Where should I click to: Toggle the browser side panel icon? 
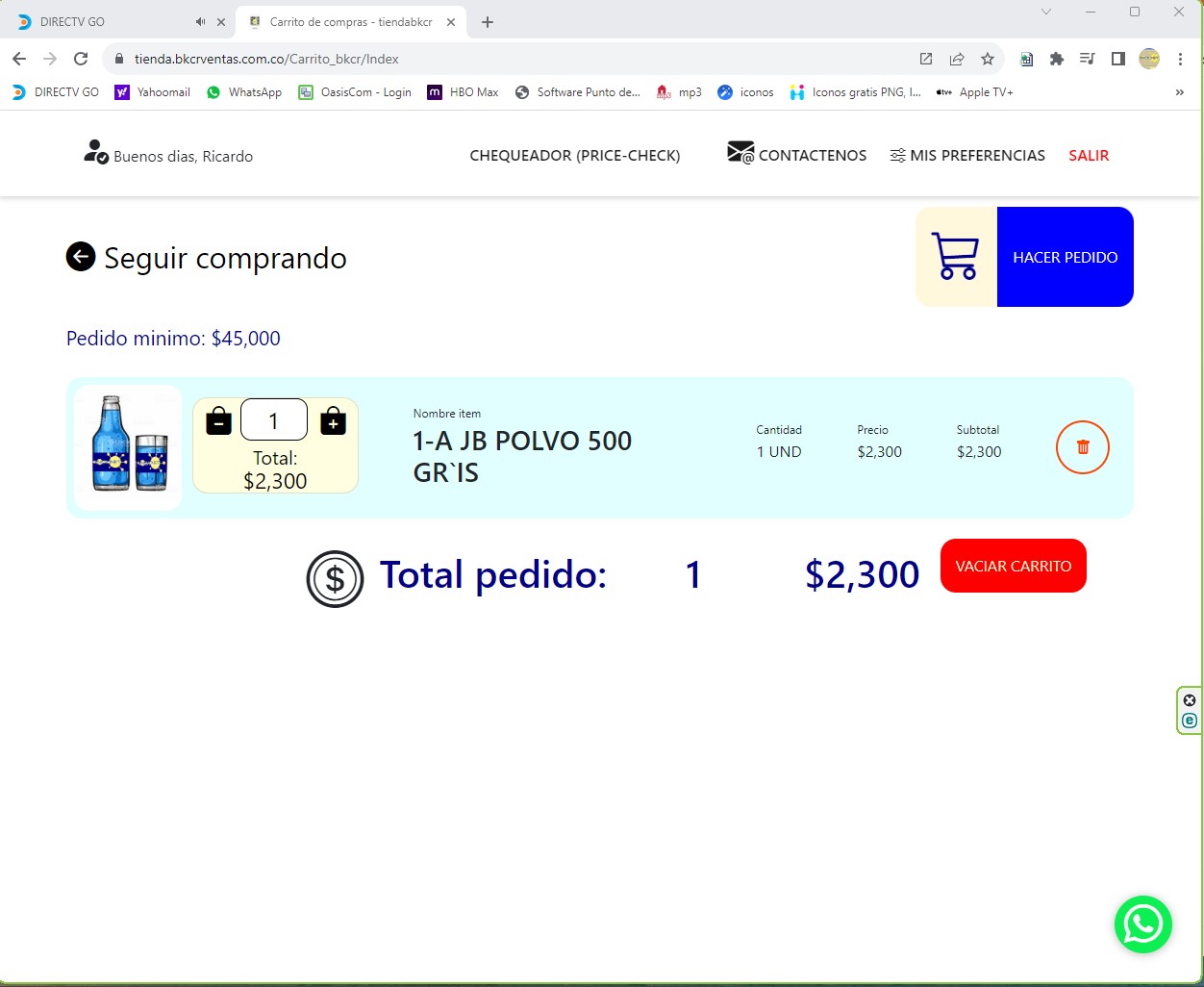pyautogui.click(x=1117, y=59)
